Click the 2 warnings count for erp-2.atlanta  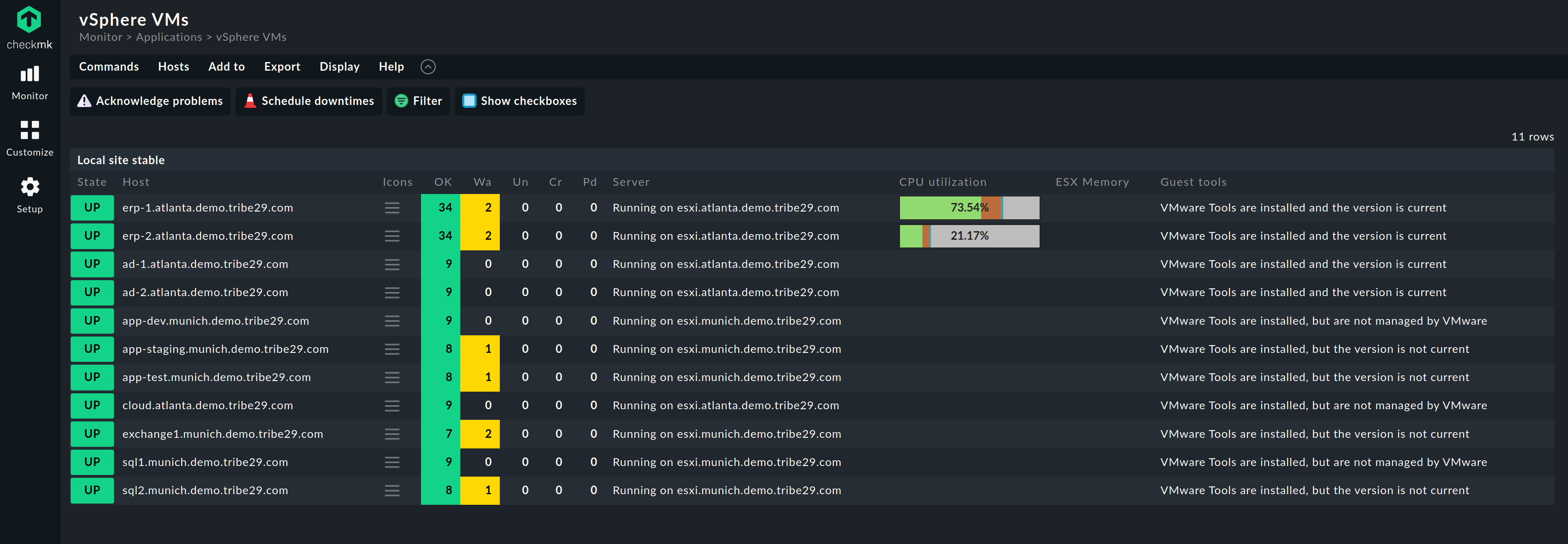tap(480, 236)
